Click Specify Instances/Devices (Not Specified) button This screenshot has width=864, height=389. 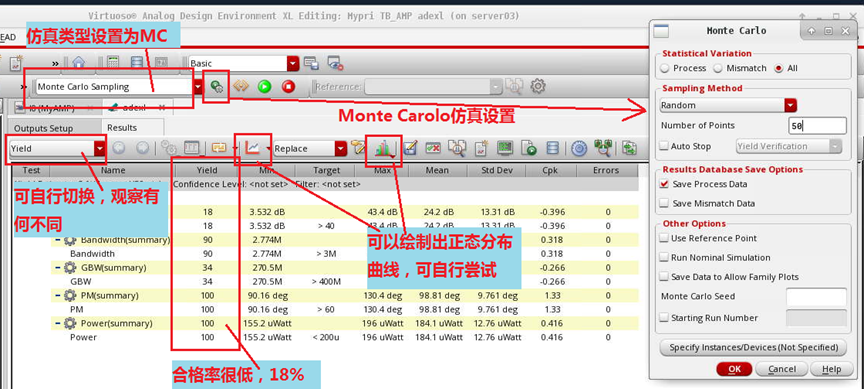point(753,347)
